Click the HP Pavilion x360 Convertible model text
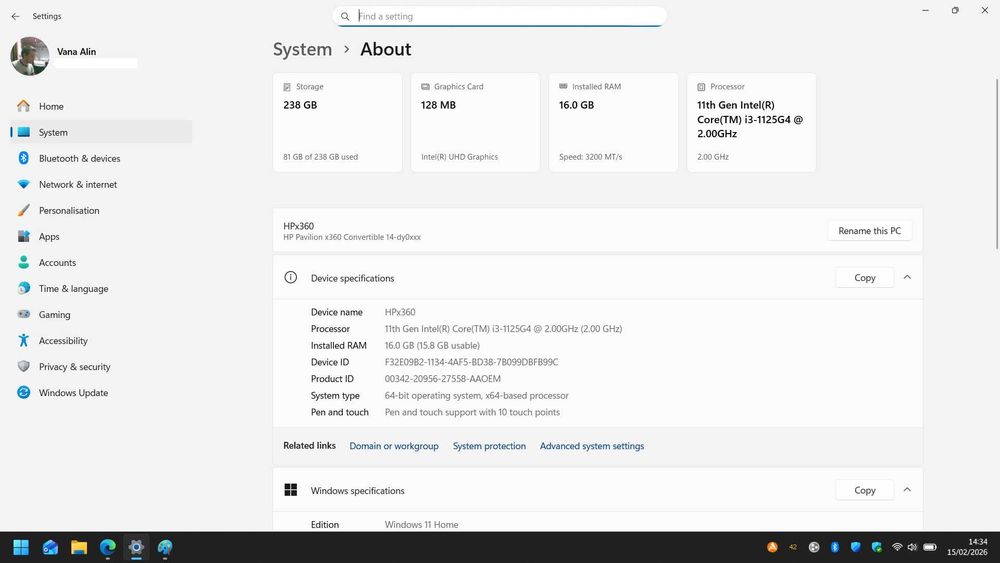This screenshot has height=563, width=1000. click(x=352, y=237)
